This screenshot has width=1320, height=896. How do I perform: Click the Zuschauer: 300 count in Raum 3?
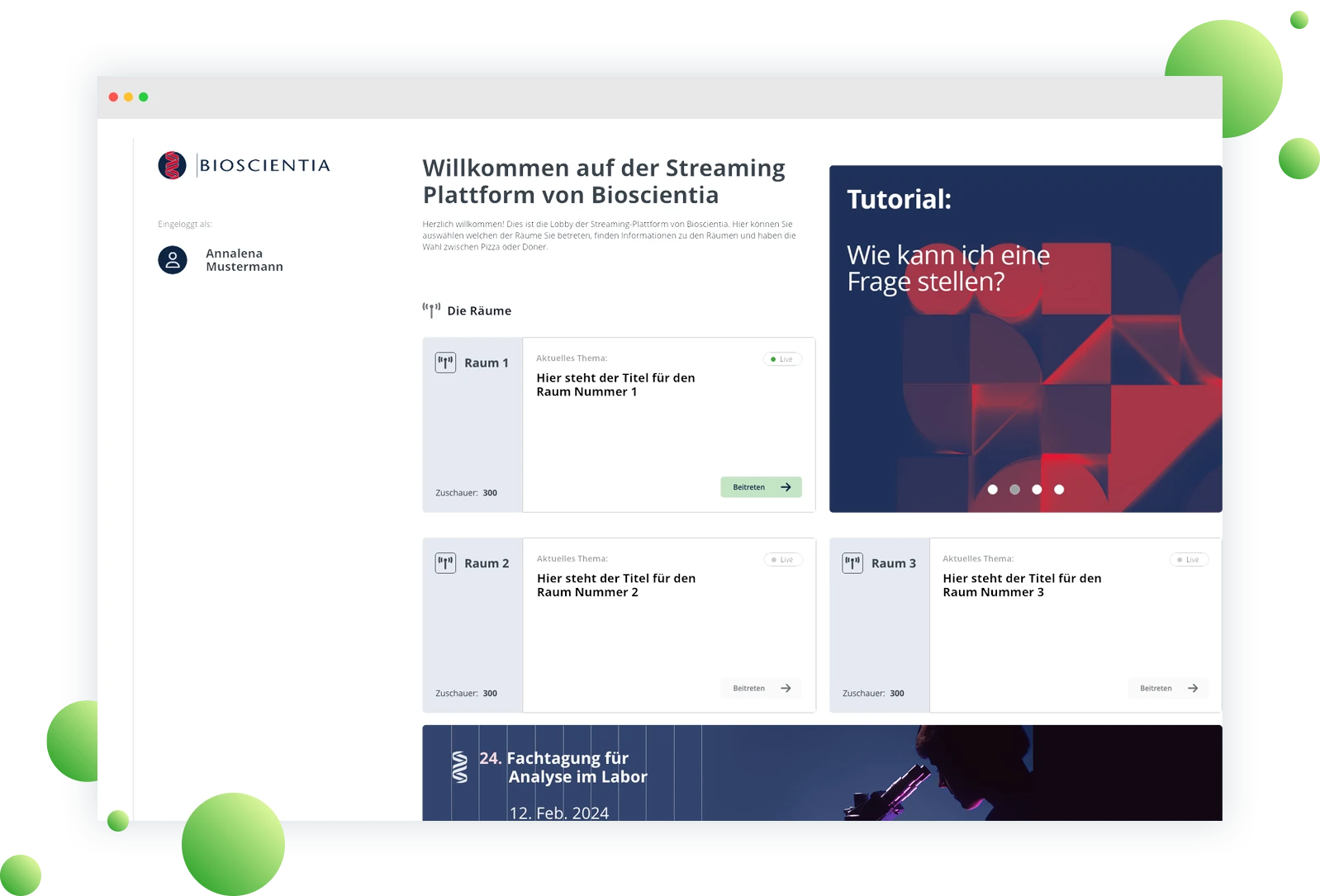click(873, 694)
